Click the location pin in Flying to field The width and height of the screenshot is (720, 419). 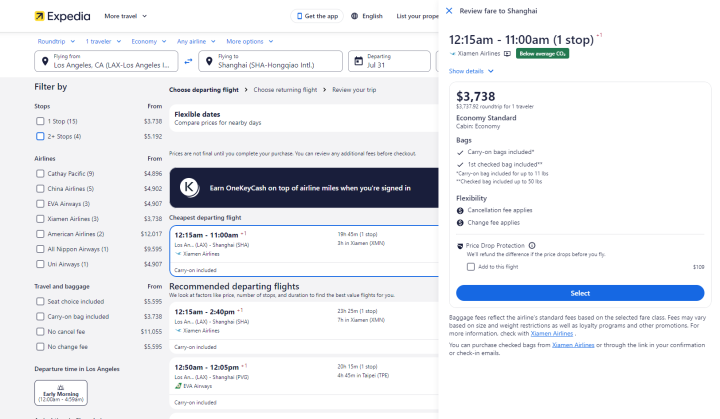point(209,61)
